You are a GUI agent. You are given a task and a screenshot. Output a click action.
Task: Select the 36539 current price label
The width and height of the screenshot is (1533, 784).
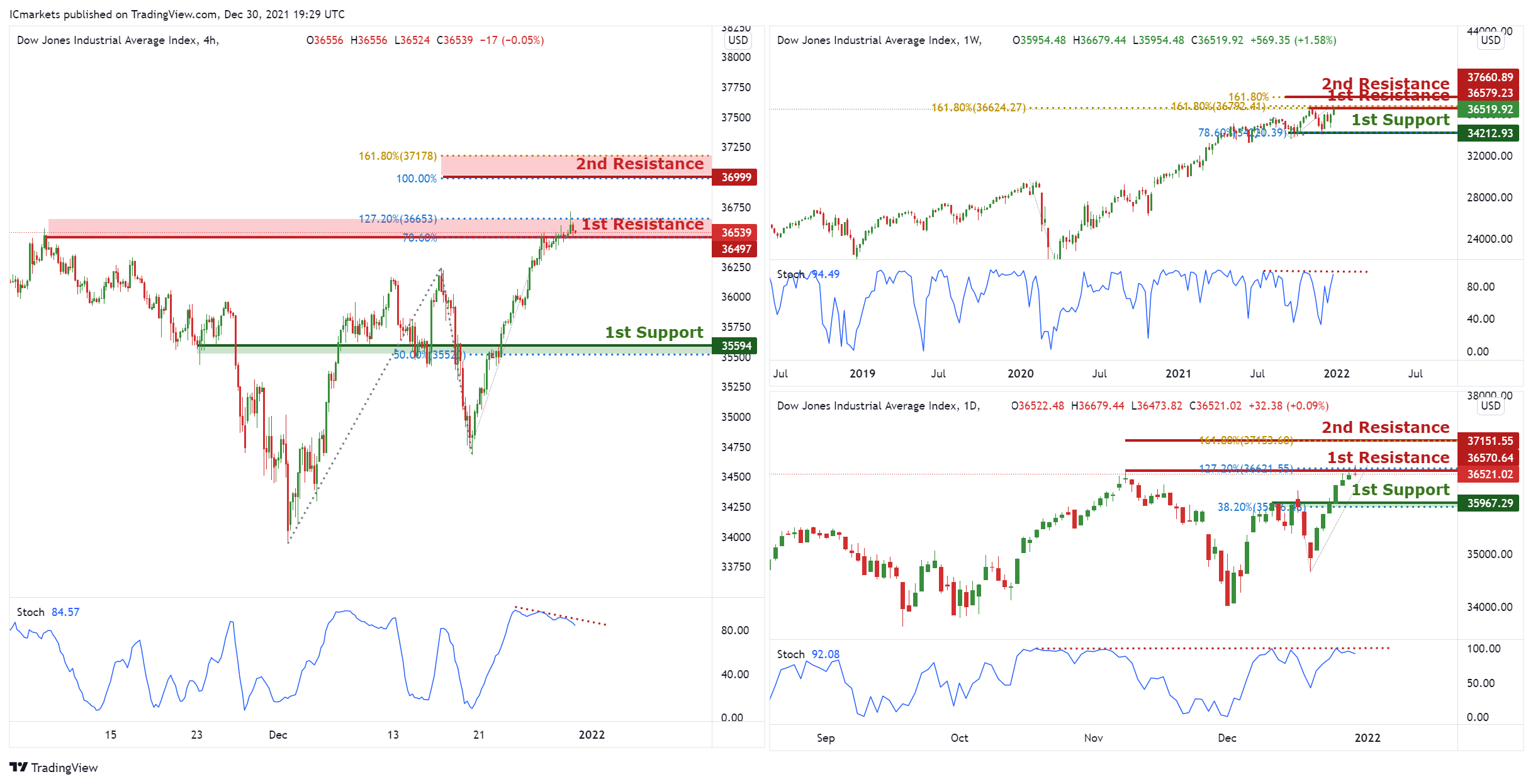[736, 233]
